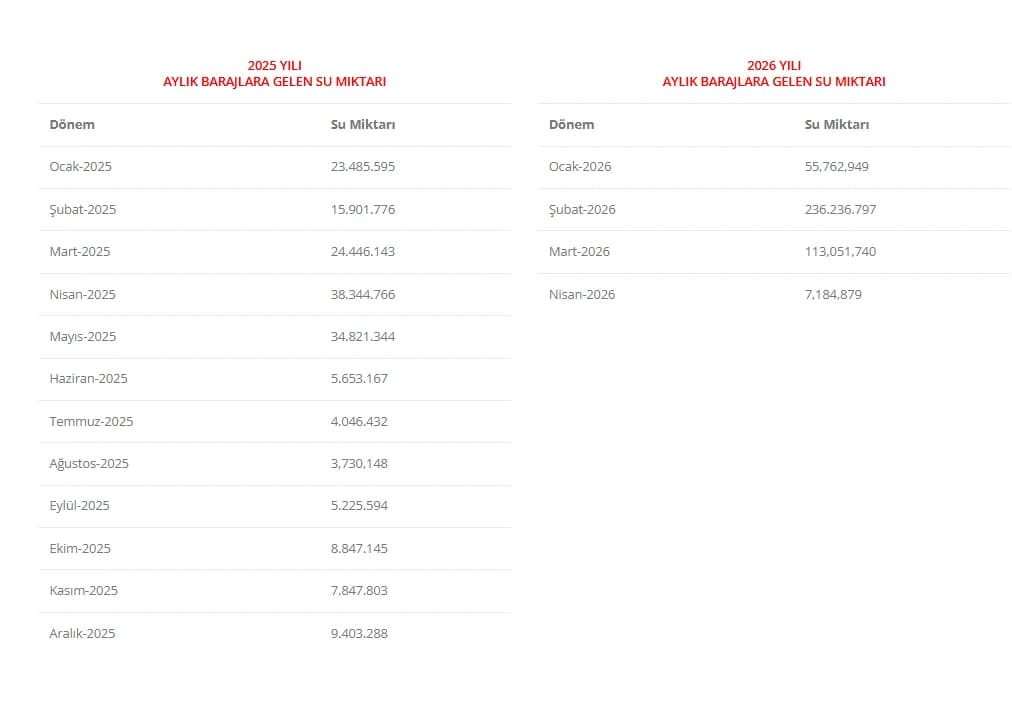Select the Dönem header in 2026 table

(x=571, y=125)
